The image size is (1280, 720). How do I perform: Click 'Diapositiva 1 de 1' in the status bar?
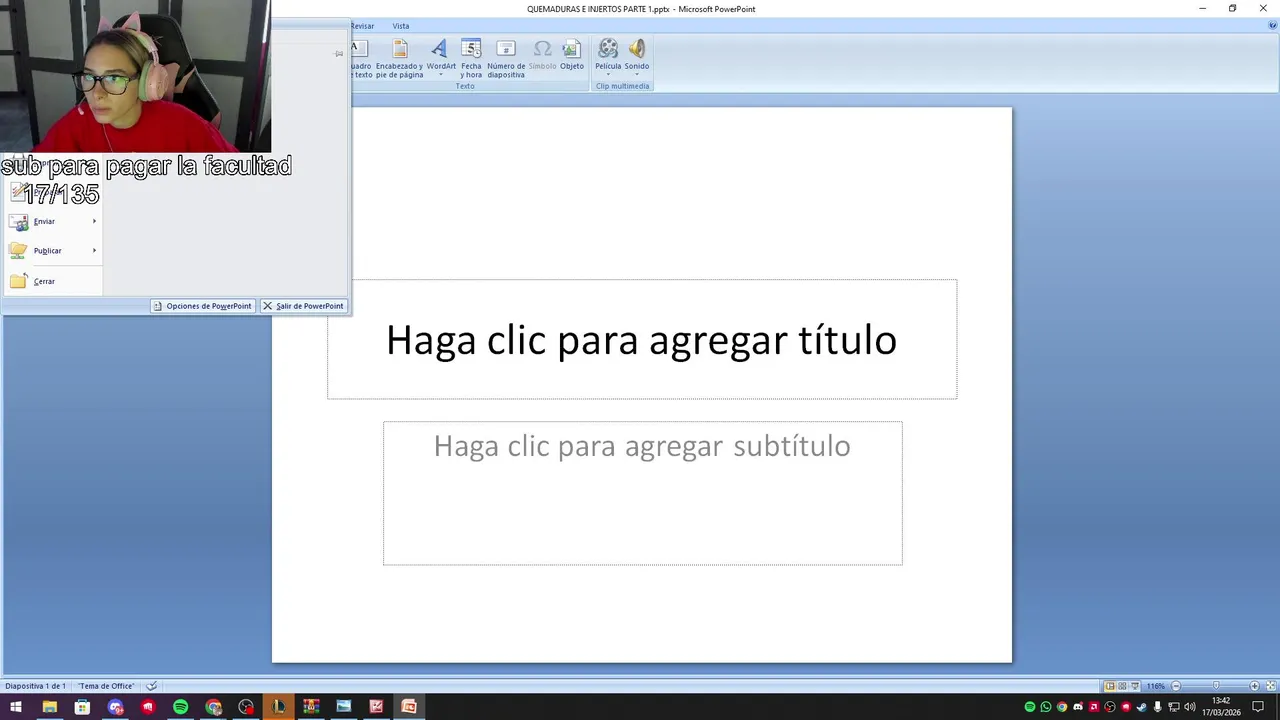pos(35,686)
